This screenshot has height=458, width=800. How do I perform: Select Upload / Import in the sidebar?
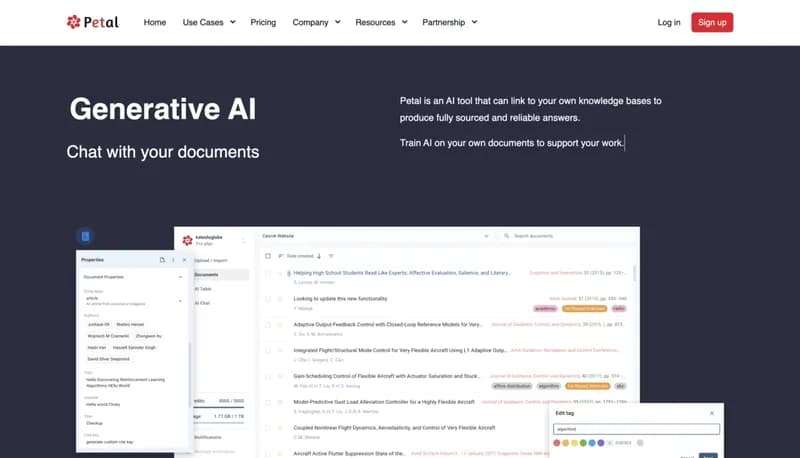211,261
